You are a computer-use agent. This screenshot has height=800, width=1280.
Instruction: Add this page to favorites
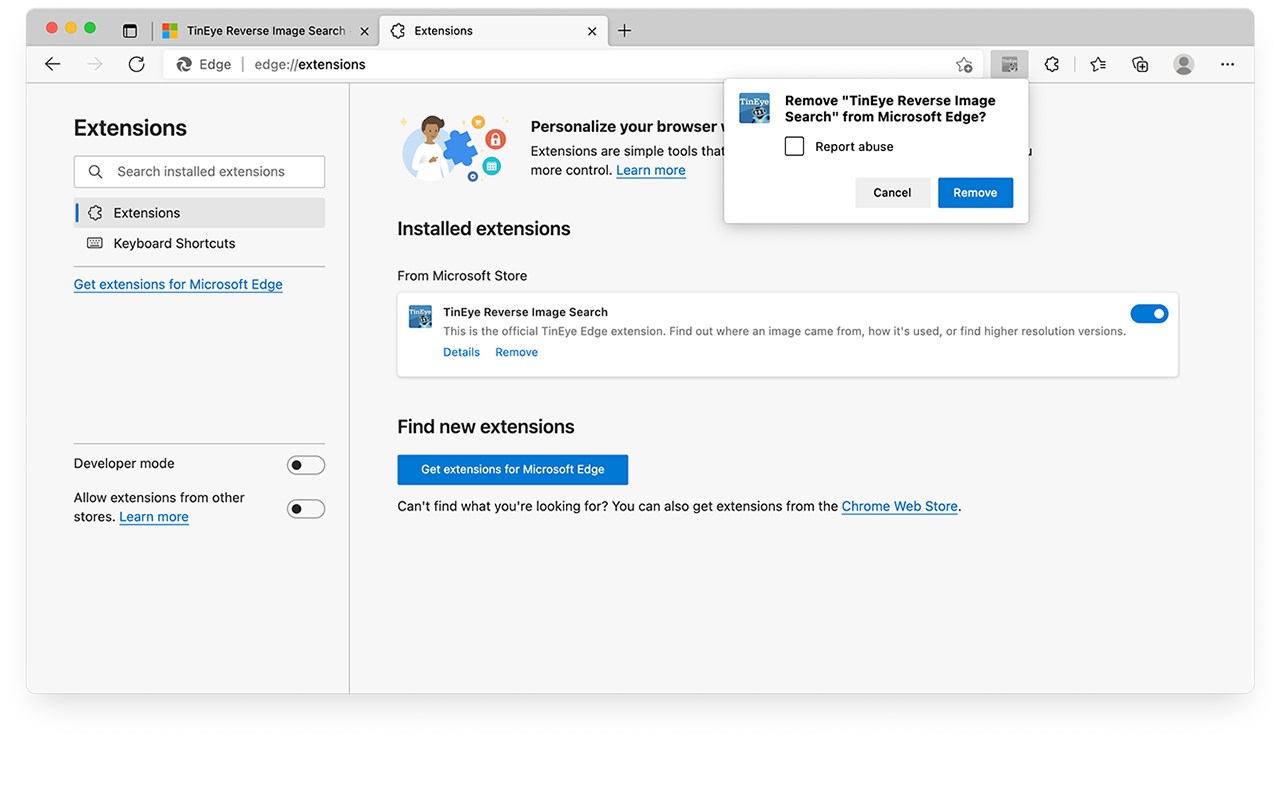(964, 64)
